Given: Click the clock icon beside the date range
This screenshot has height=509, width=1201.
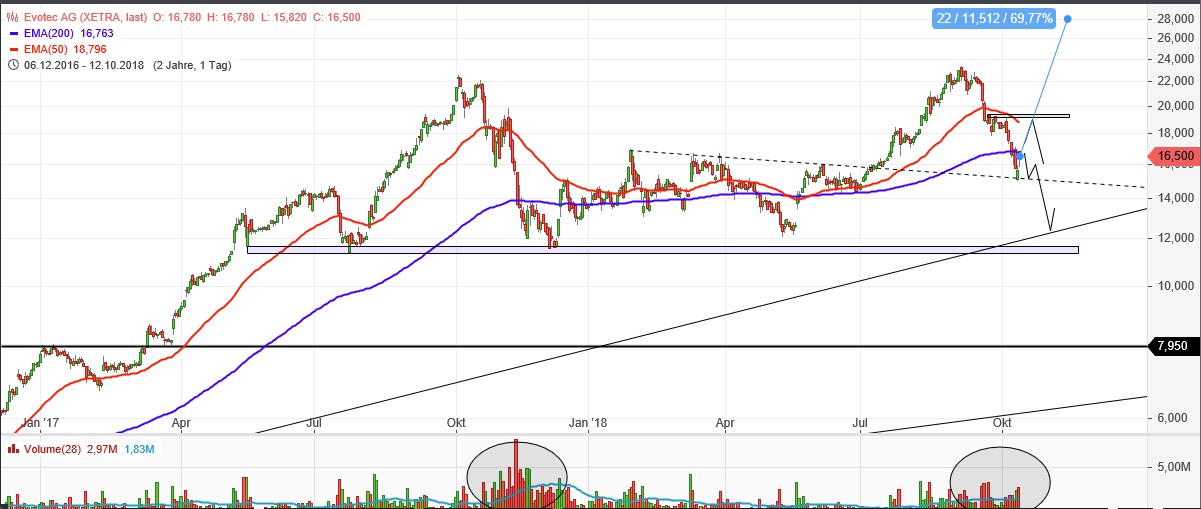Looking at the screenshot, I should [x=12, y=65].
